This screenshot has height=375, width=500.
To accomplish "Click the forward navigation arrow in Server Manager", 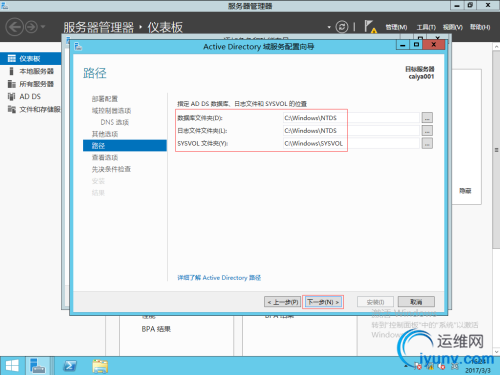I will coord(32,27).
